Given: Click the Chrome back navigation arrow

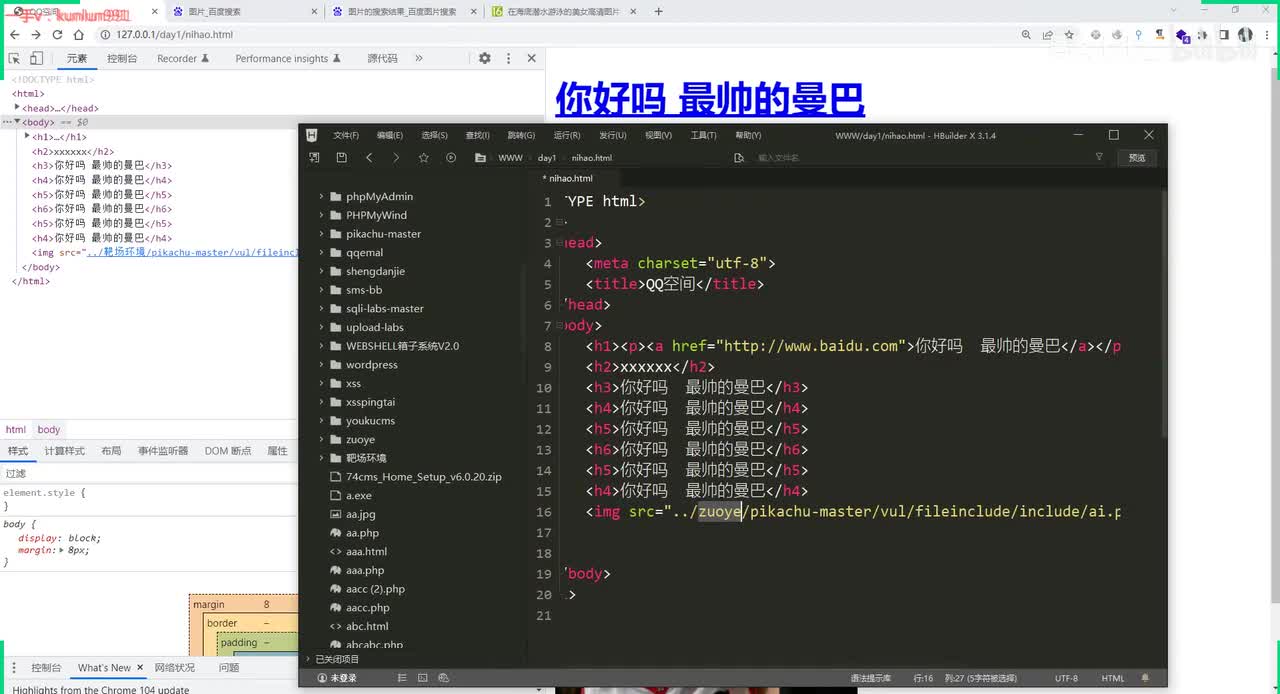Looking at the screenshot, I should pyautogui.click(x=14, y=34).
